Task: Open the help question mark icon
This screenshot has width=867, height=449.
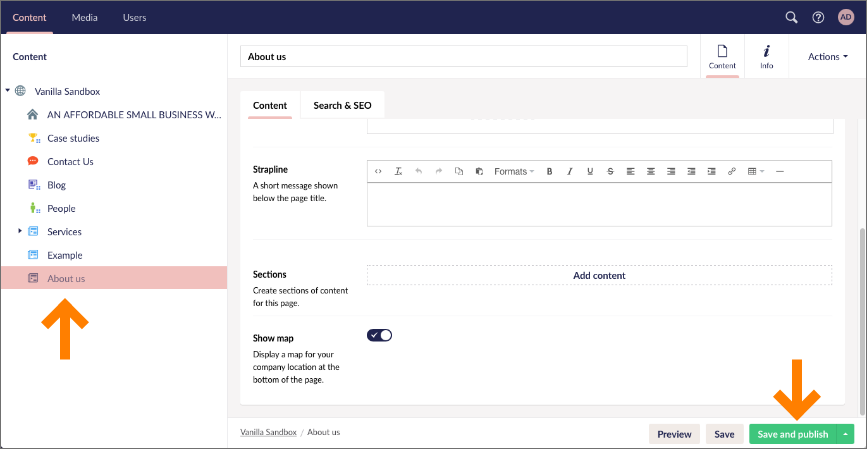Action: 818,17
